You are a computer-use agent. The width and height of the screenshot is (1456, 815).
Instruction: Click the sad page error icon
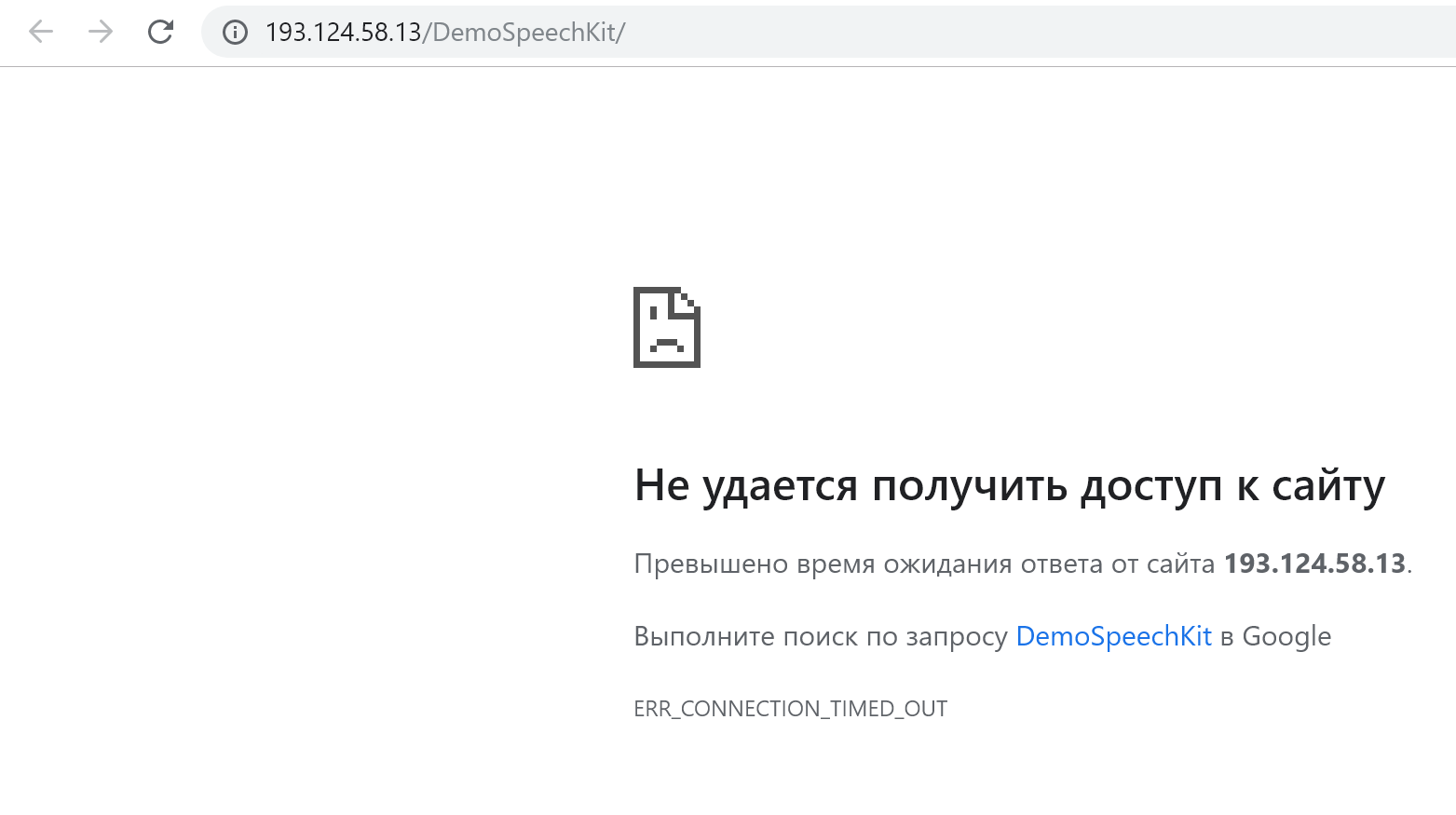pos(667,327)
